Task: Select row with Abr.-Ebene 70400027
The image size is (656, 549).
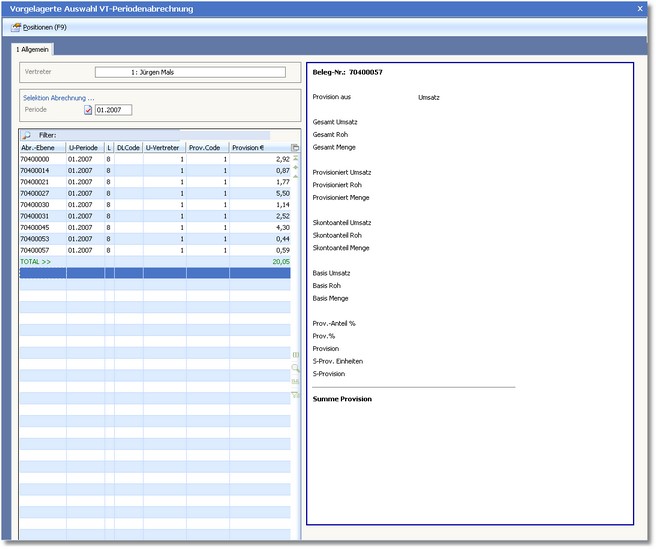Action: pos(42,193)
